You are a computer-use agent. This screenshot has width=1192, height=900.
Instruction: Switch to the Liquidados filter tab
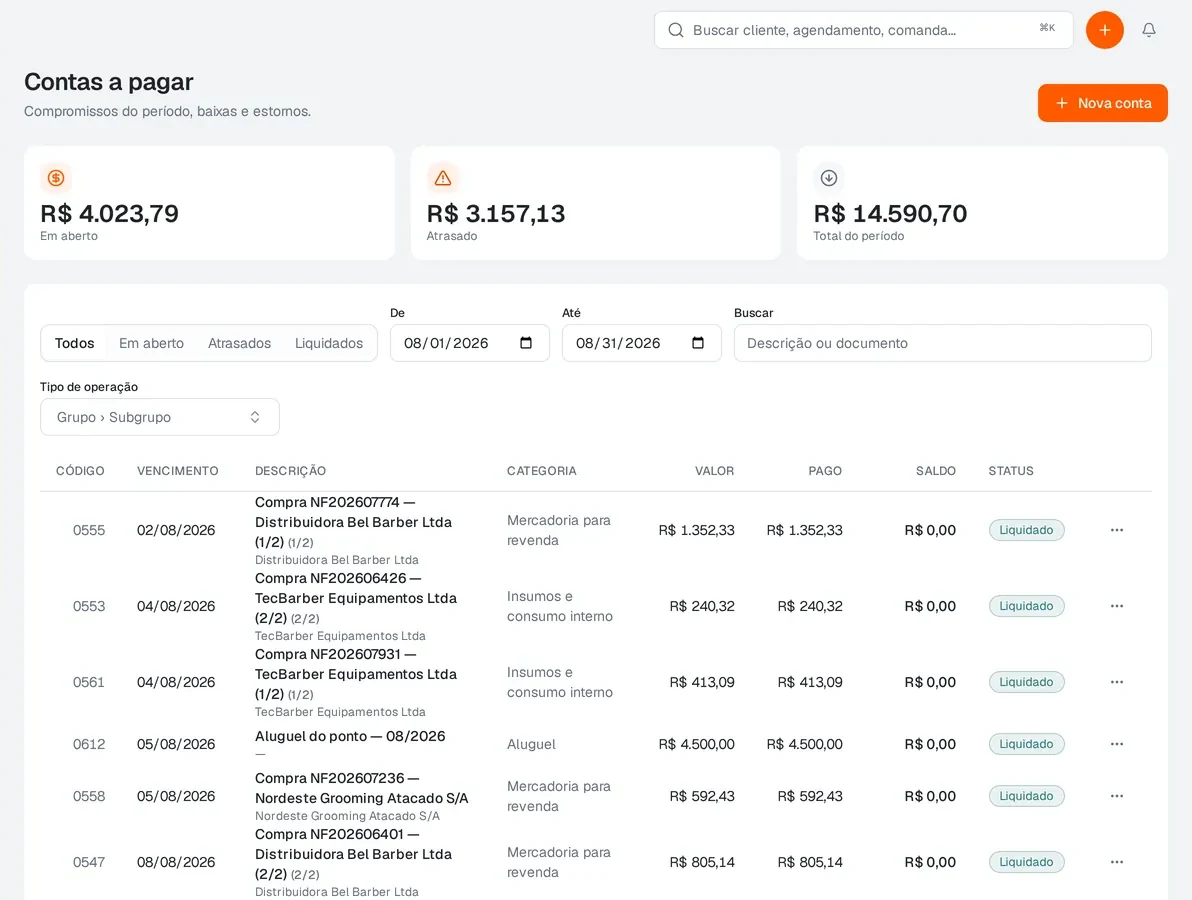329,344
